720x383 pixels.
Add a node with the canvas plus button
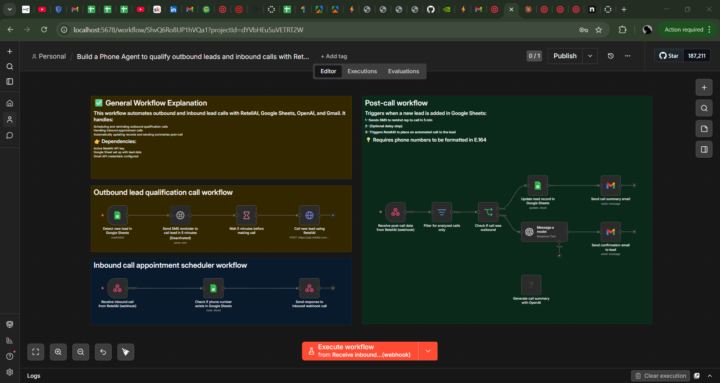pos(704,87)
